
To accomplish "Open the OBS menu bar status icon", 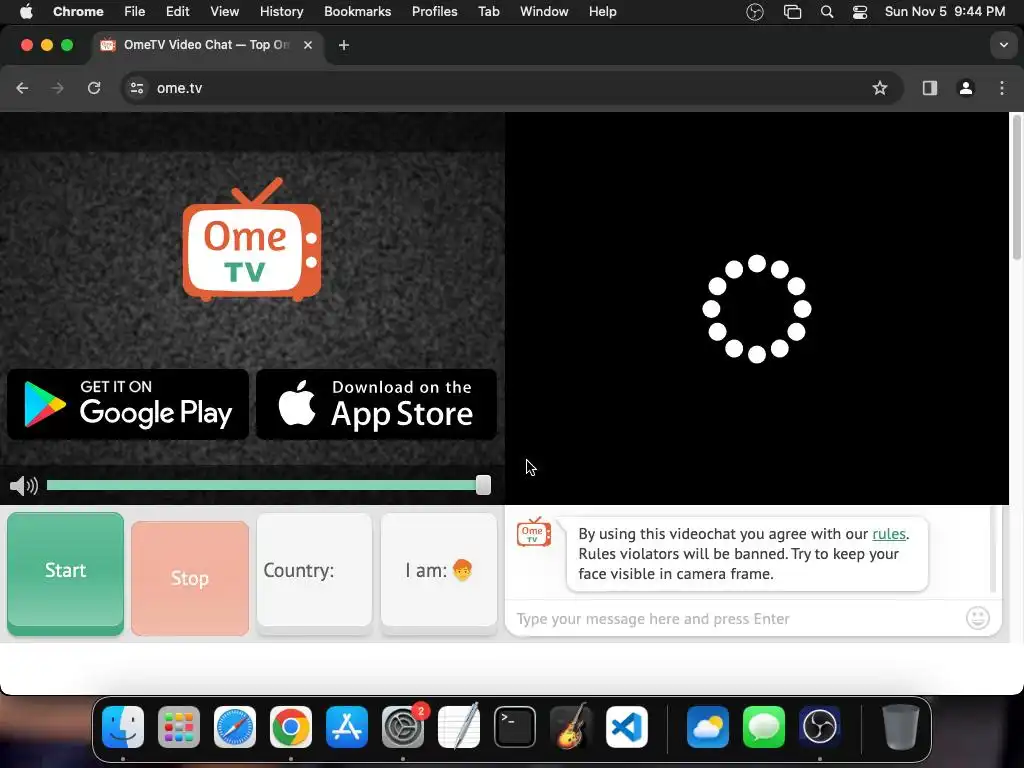I will pyautogui.click(x=755, y=12).
